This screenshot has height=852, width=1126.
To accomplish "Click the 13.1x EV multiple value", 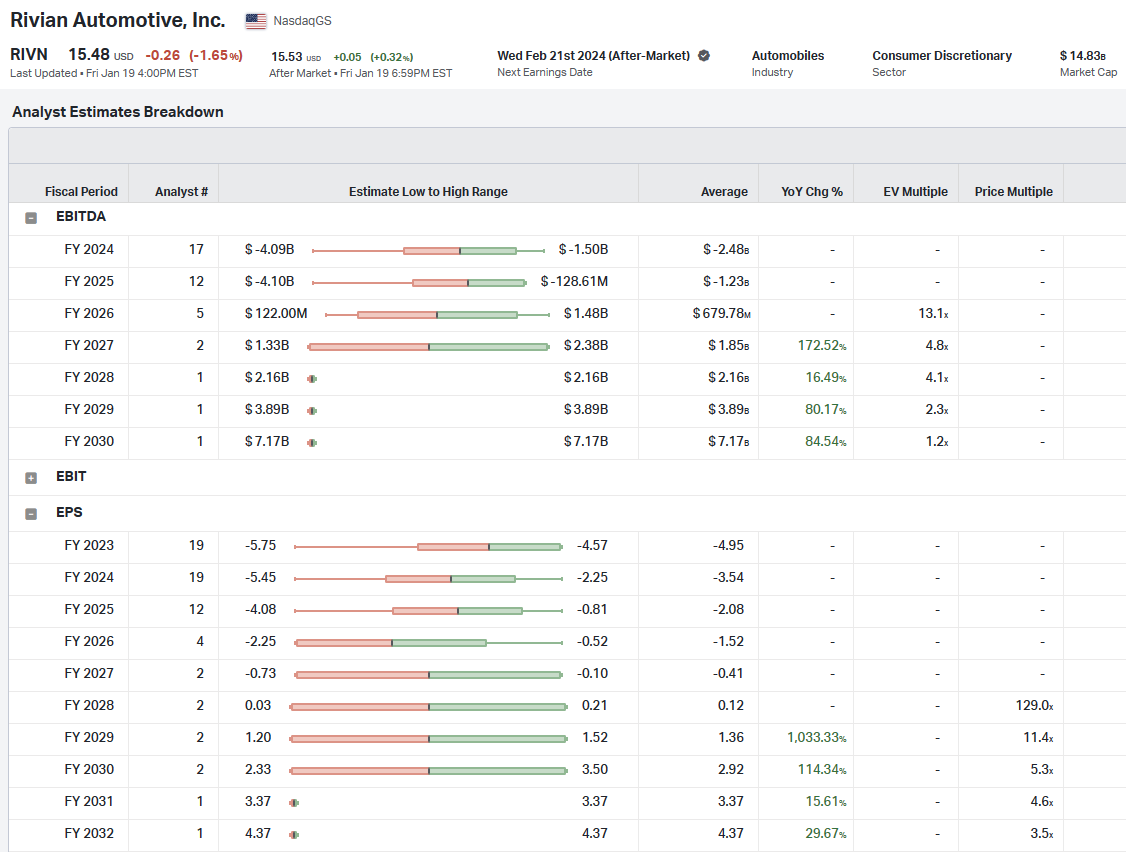I will 934,314.
